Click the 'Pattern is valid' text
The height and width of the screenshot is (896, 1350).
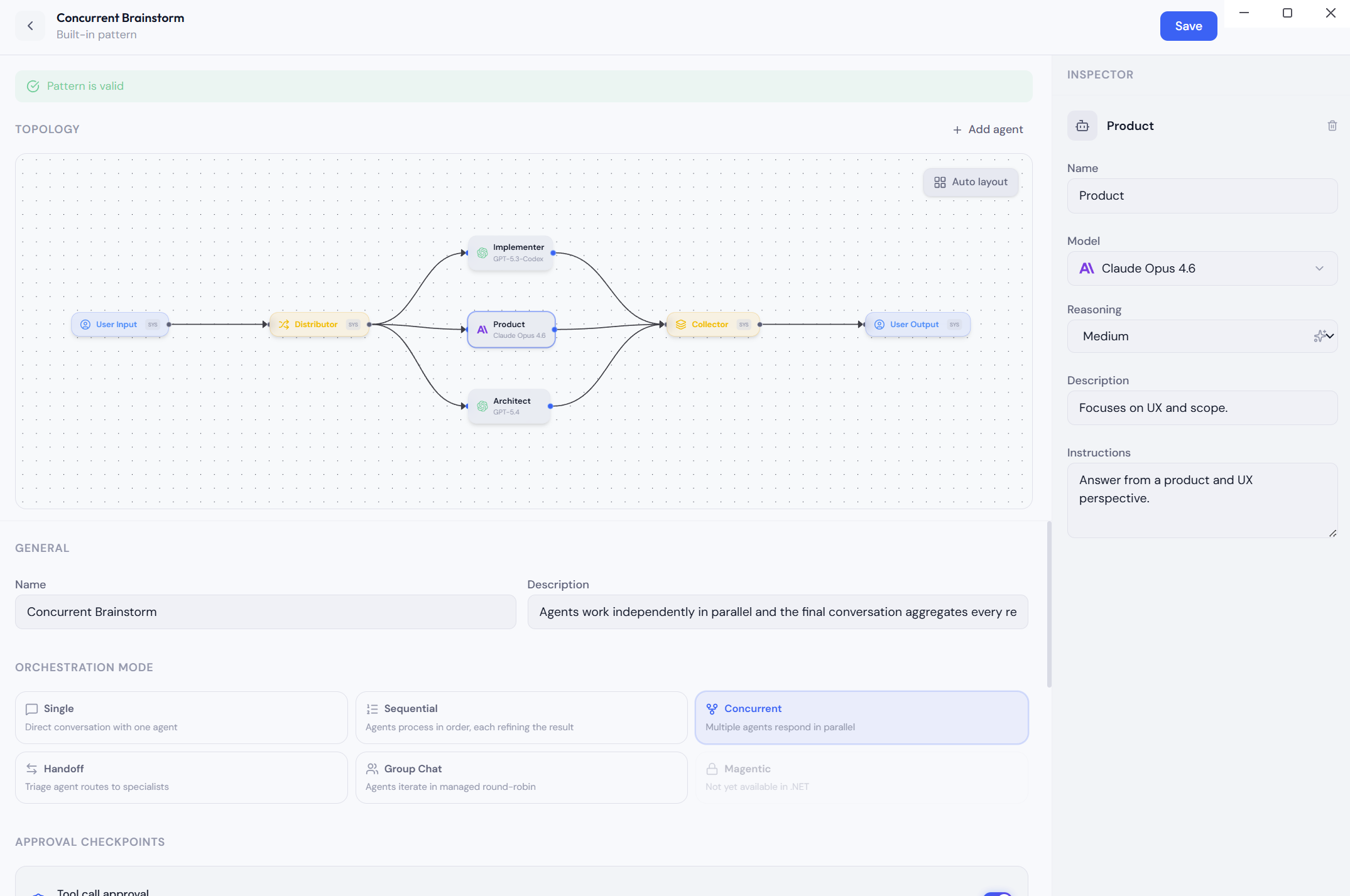tap(85, 87)
